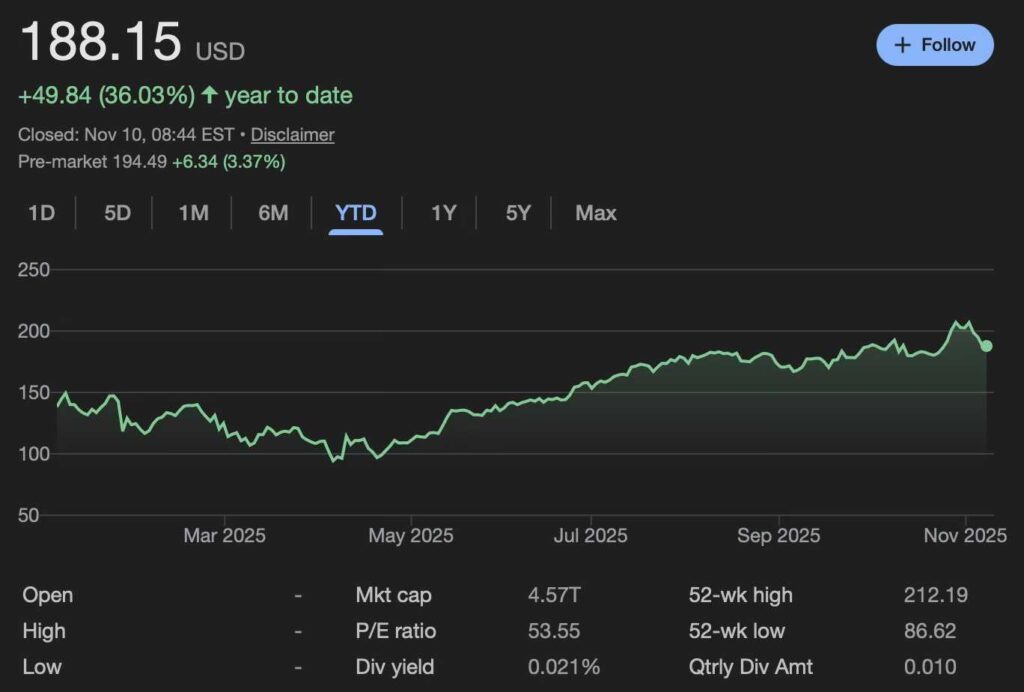This screenshot has height=692, width=1024.
Task: View the 1Y chart range
Action: tap(443, 213)
